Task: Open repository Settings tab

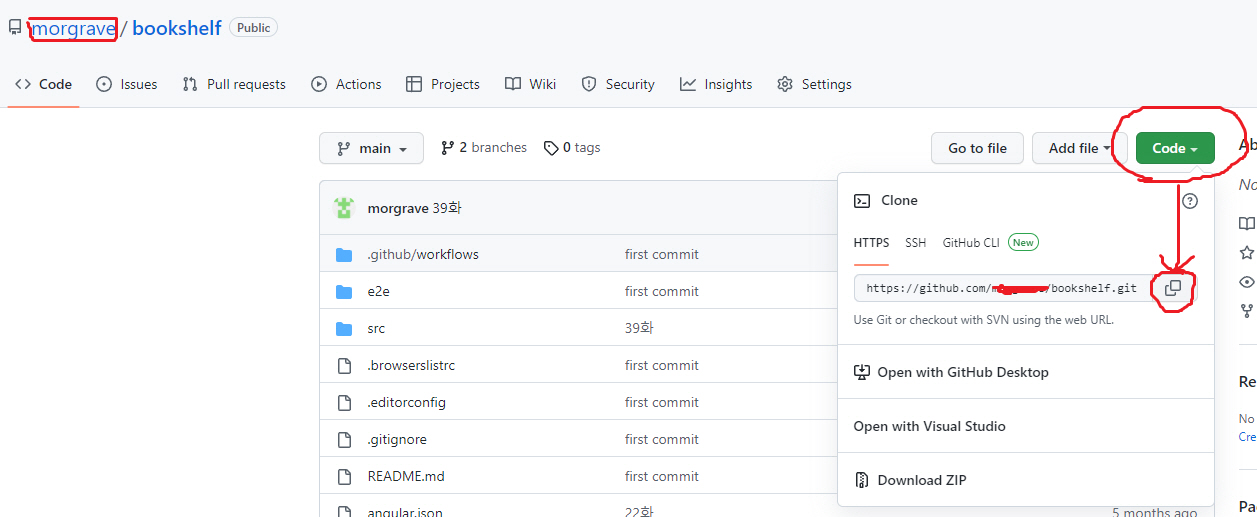Action: coord(814,84)
